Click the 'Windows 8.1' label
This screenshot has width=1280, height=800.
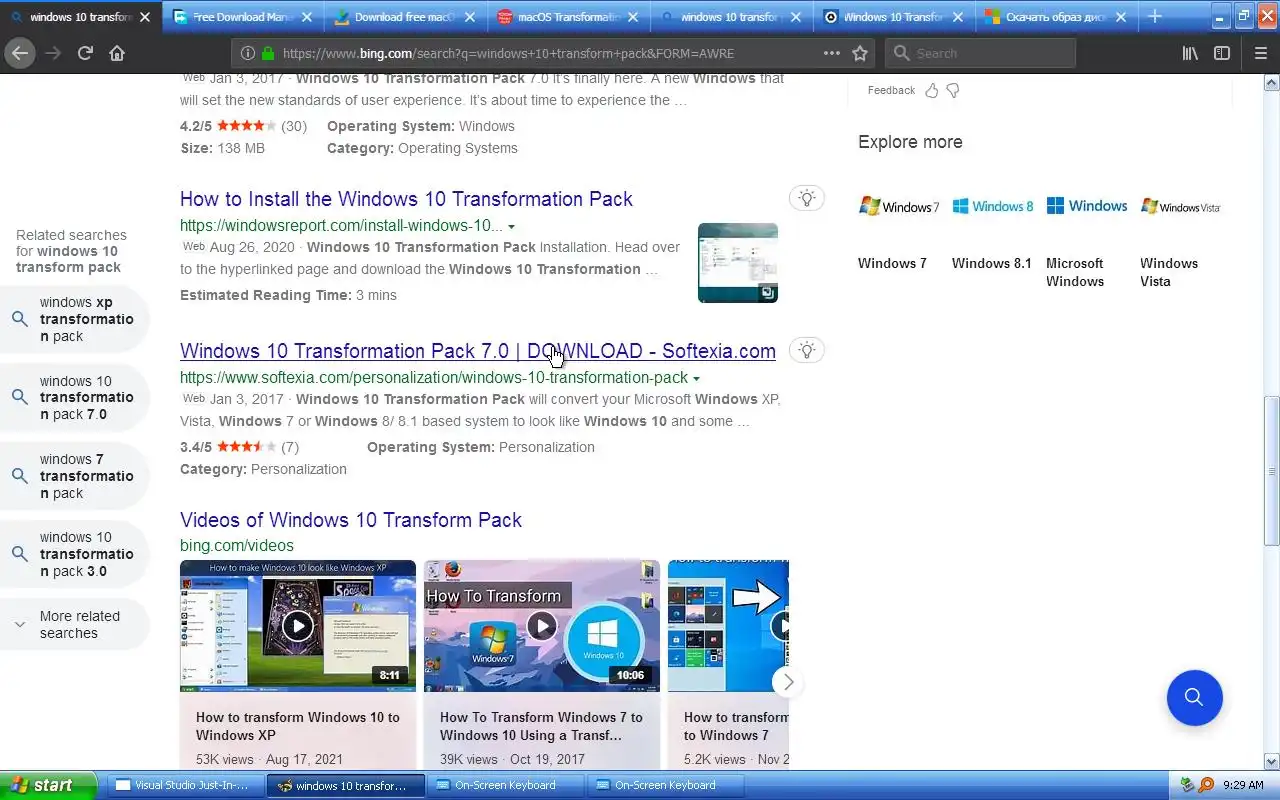click(x=991, y=263)
